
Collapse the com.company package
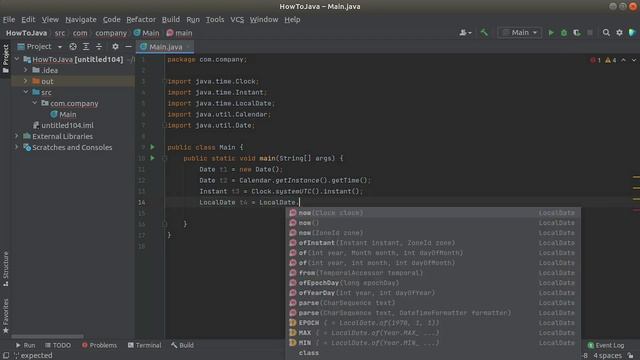pos(35,103)
